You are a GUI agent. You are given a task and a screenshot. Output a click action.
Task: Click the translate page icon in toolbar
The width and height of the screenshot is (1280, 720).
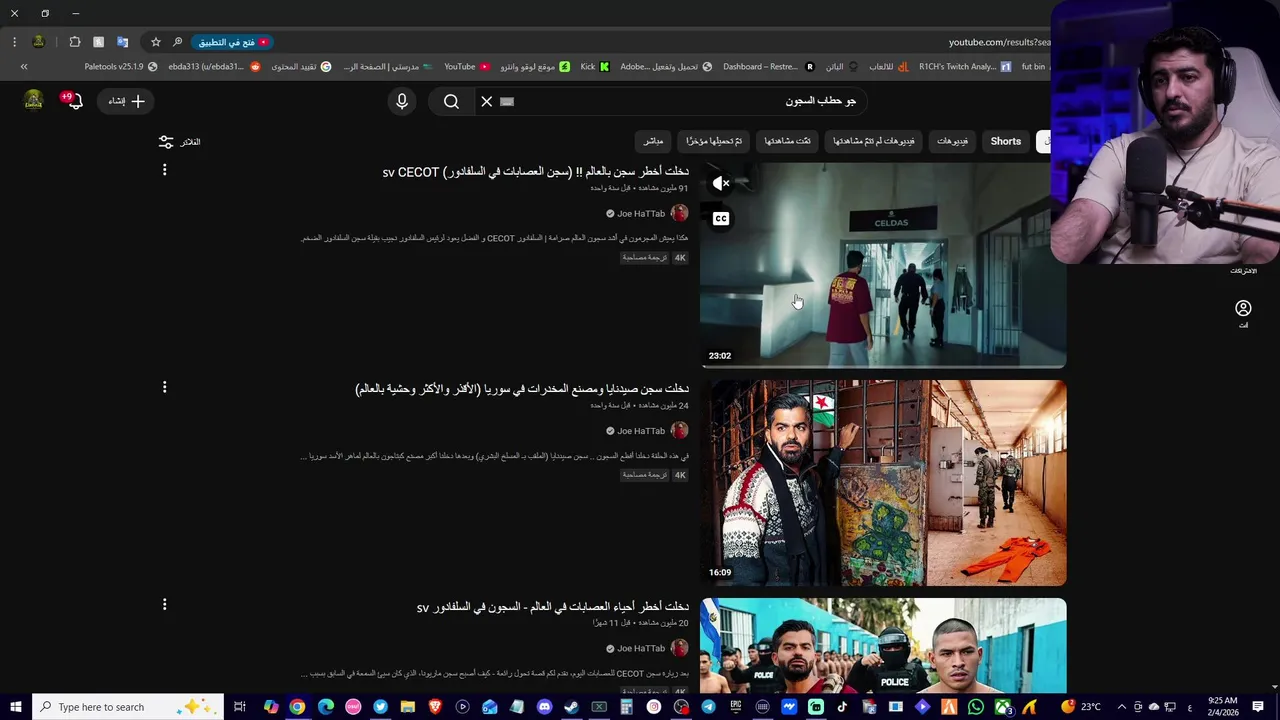click(122, 42)
